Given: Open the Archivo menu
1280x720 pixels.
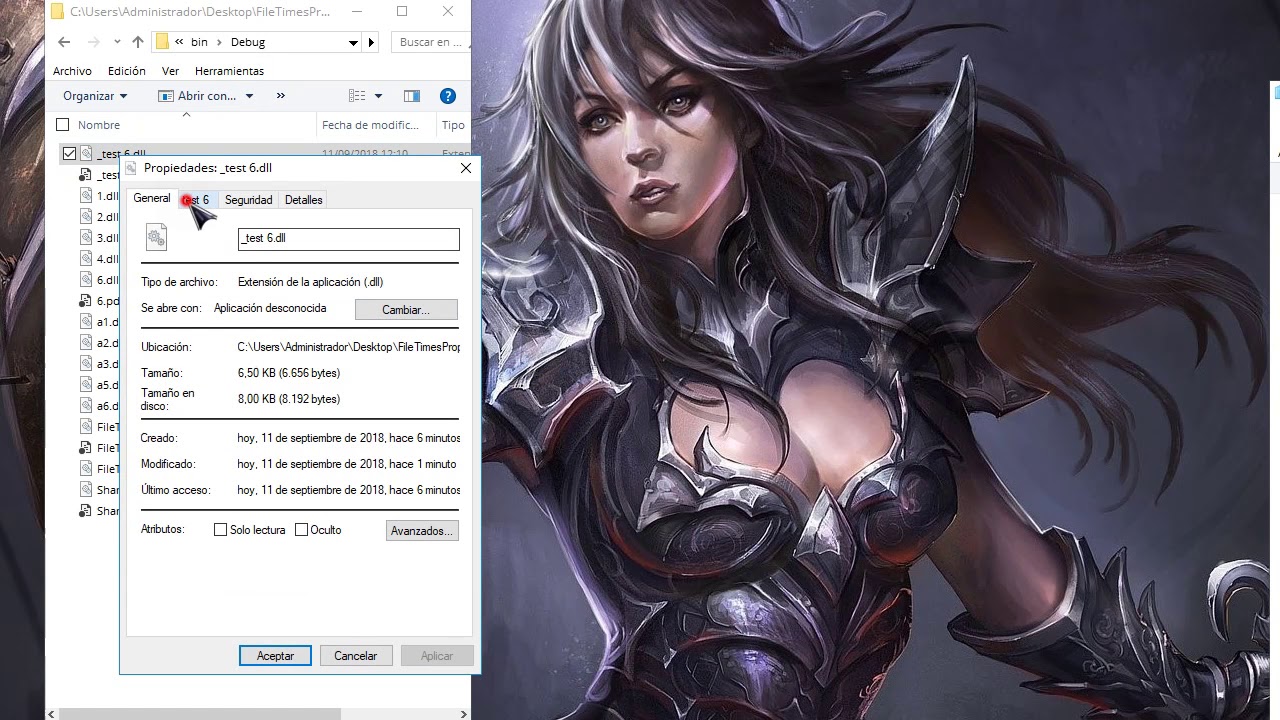Looking at the screenshot, I should 72,71.
